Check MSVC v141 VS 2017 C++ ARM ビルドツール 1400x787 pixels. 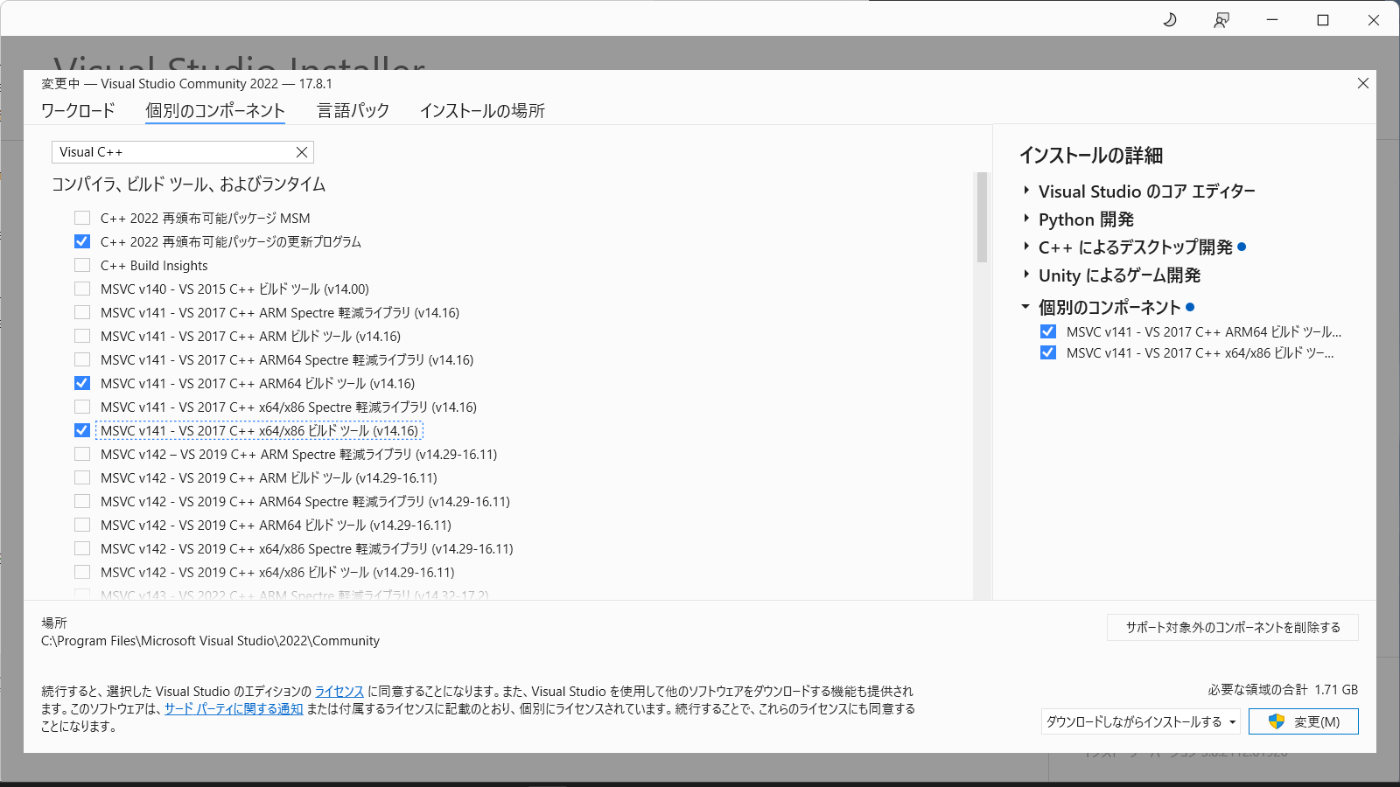[x=82, y=336]
